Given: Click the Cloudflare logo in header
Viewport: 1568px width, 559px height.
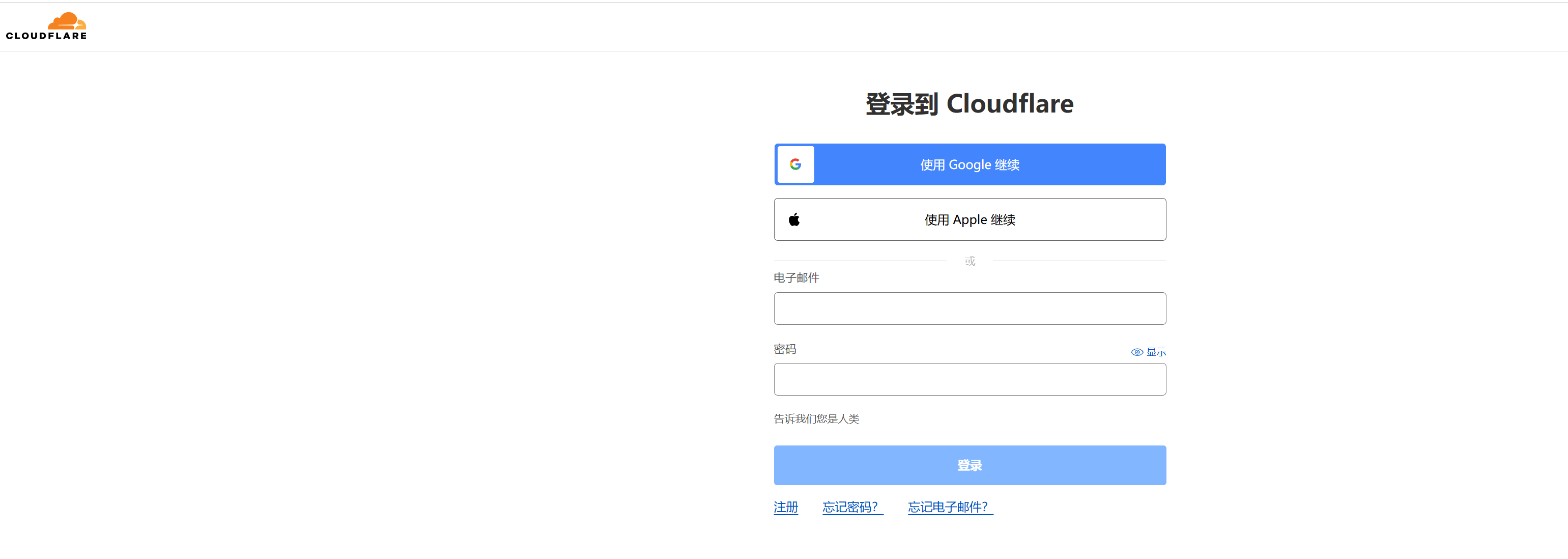Looking at the screenshot, I should (46, 26).
